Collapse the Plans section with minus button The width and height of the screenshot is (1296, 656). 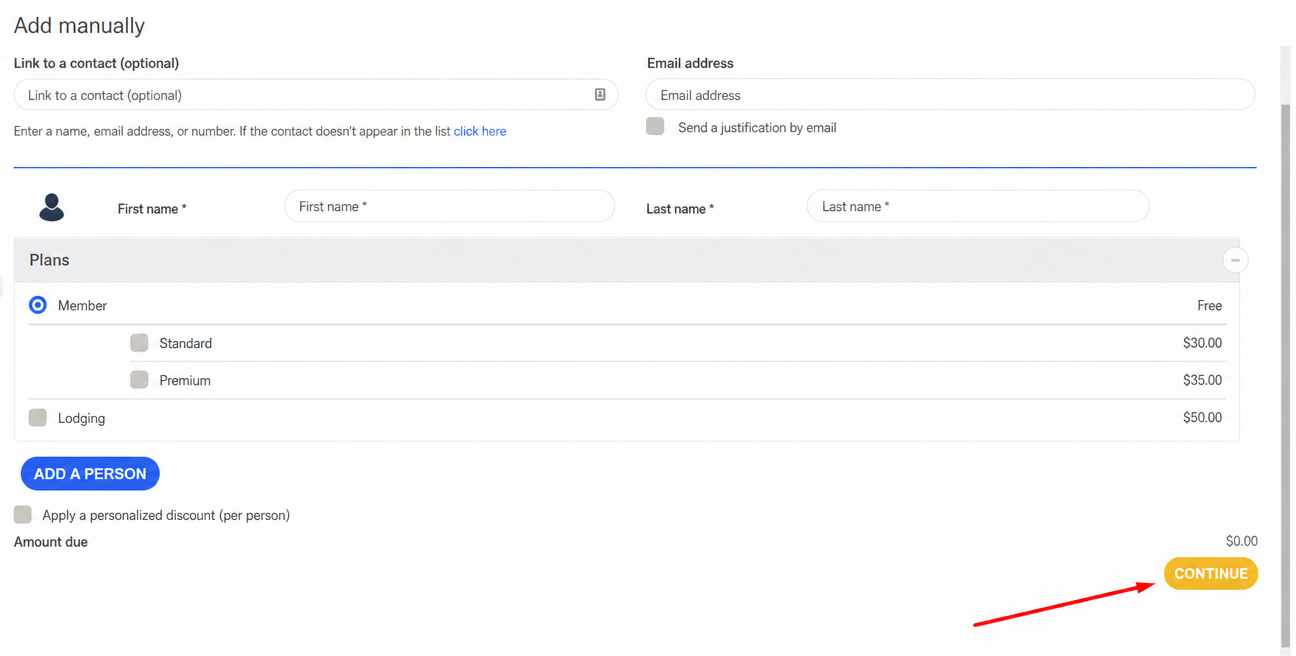click(x=1235, y=260)
